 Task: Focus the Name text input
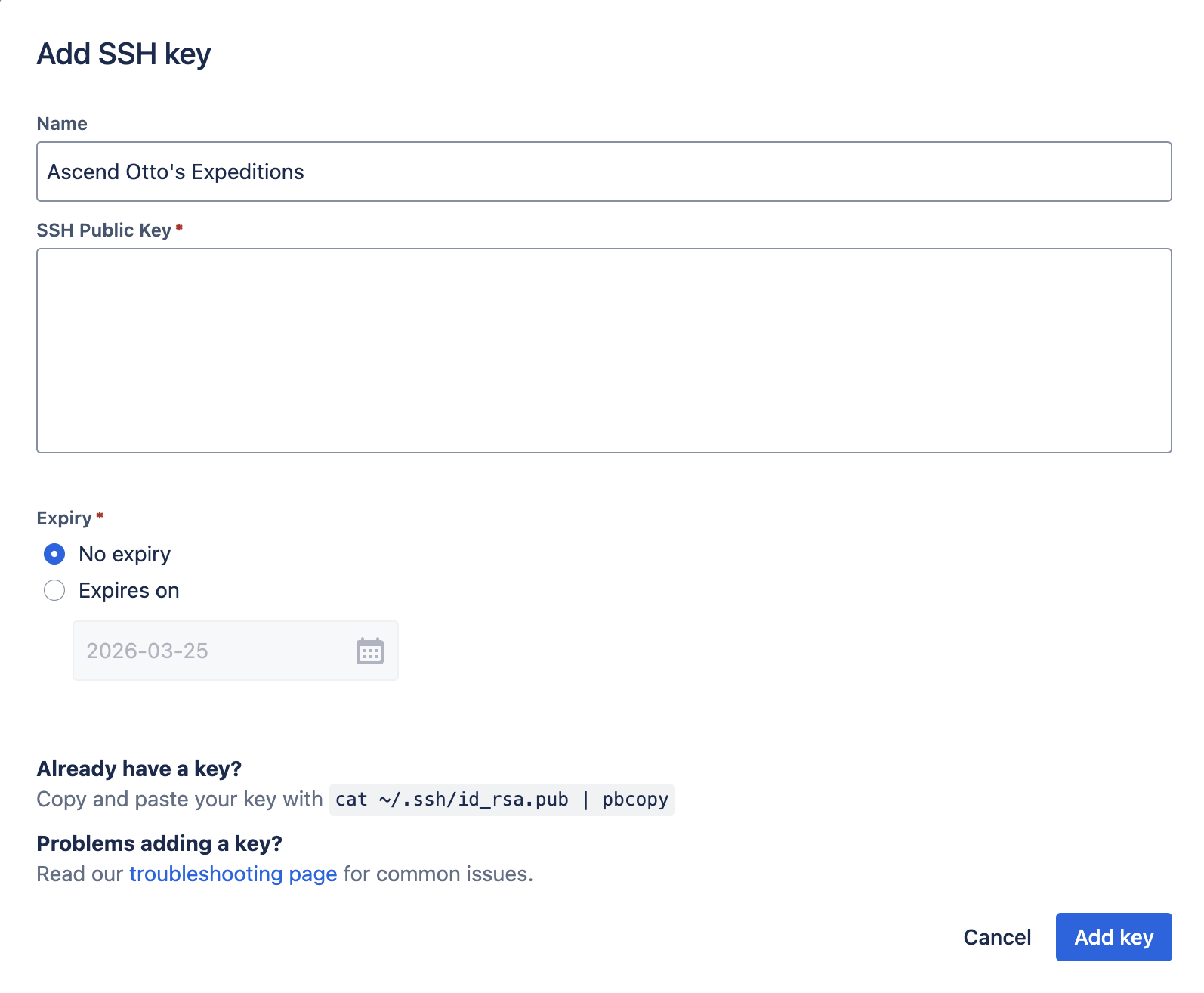coord(604,172)
